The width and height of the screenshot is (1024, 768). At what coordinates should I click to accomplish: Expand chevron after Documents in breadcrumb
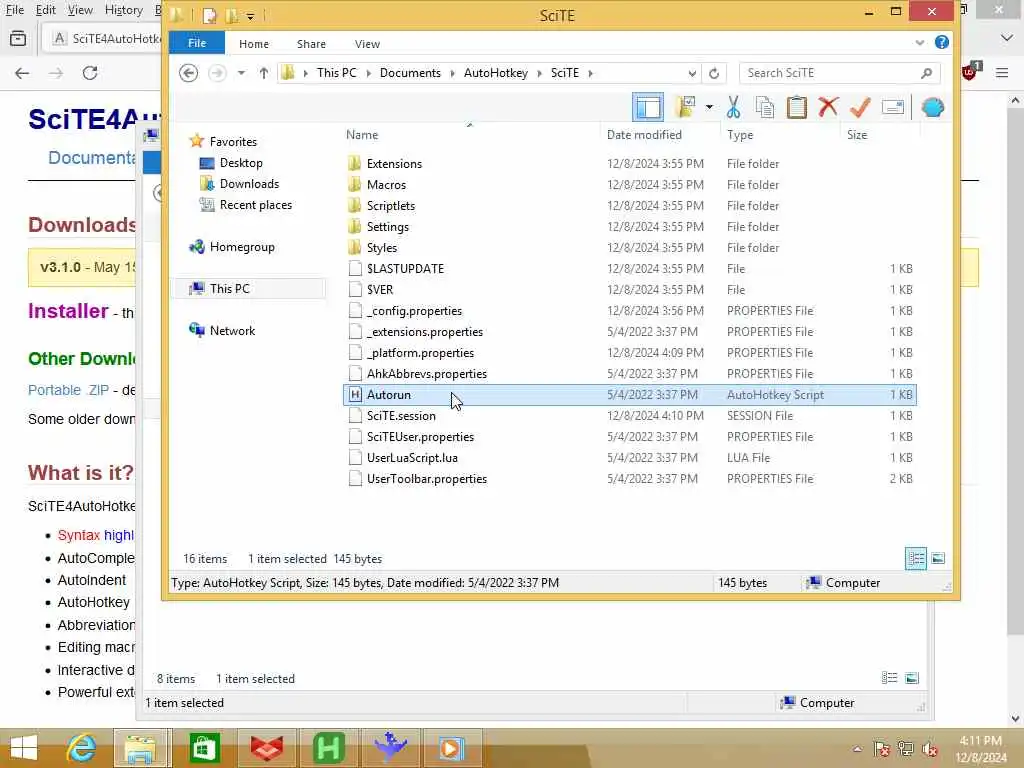coord(453,73)
